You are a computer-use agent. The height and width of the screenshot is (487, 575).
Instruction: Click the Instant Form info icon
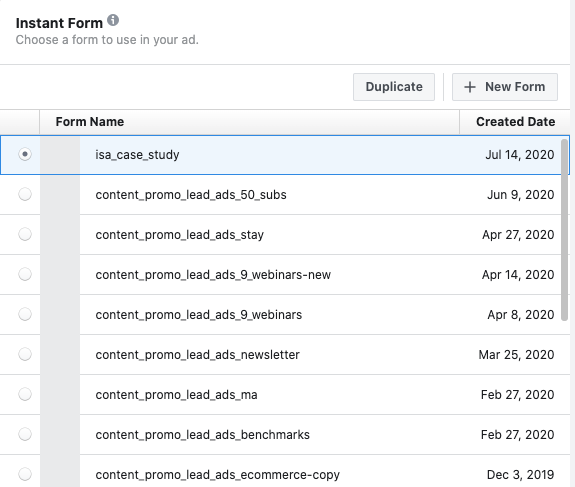click(x=113, y=20)
